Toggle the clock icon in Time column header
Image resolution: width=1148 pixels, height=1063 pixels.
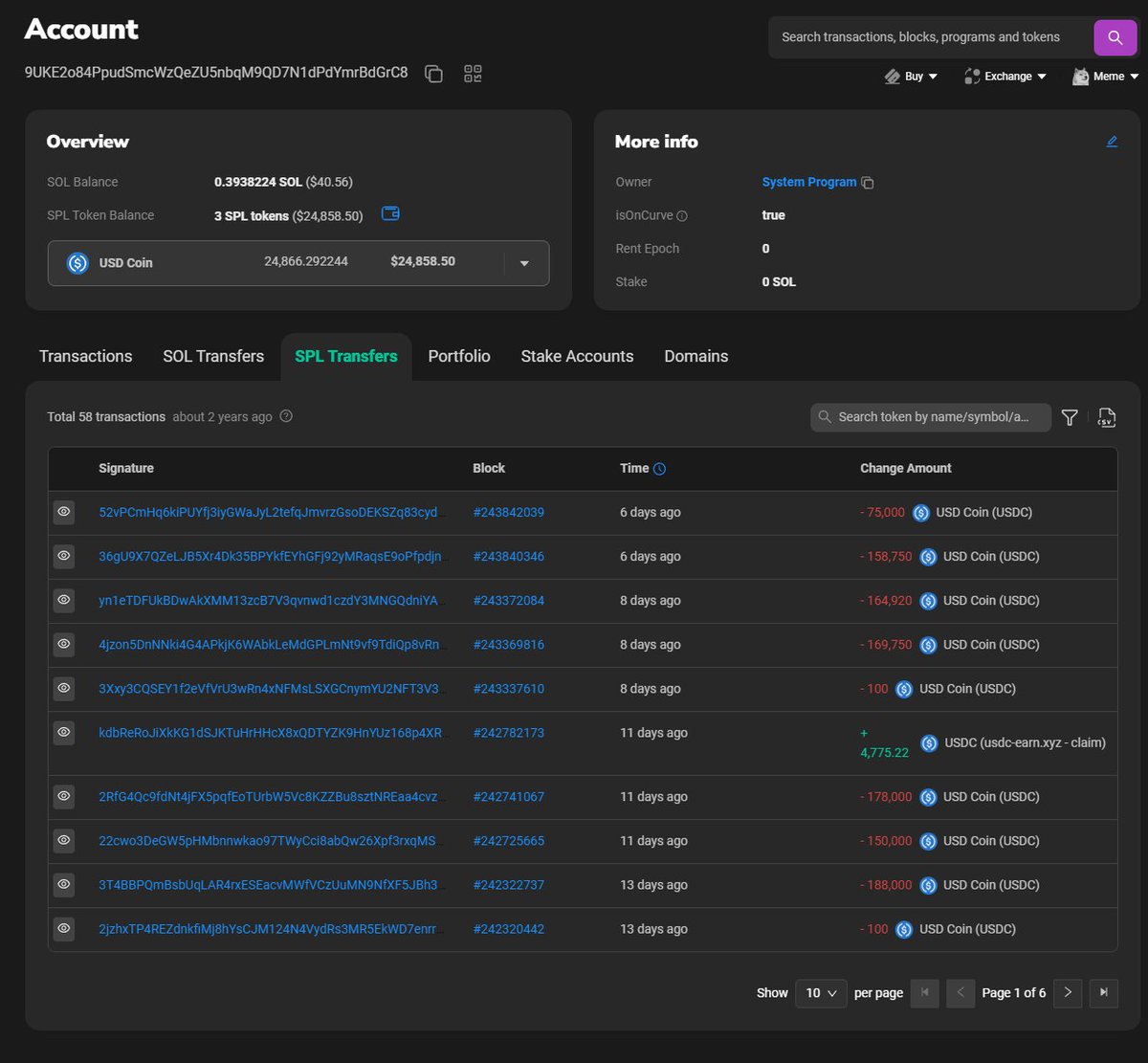coord(659,469)
